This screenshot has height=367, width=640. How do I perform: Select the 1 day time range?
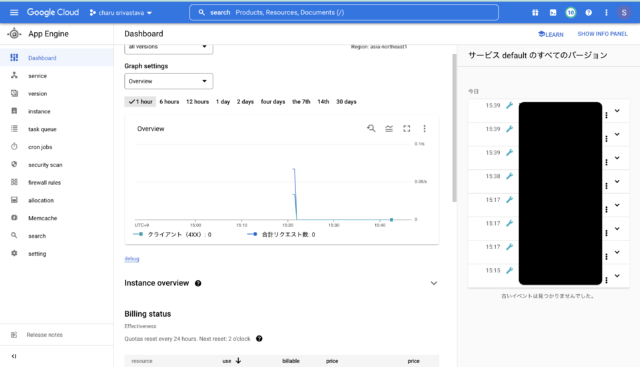click(223, 102)
